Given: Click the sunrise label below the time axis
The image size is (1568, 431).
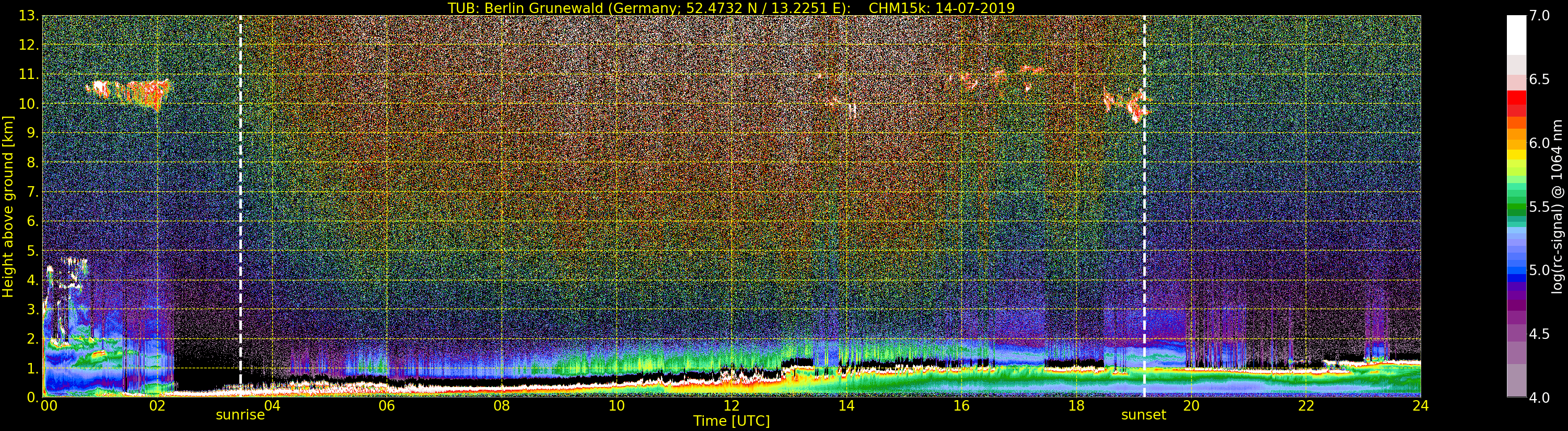Looking at the screenshot, I should click(240, 415).
